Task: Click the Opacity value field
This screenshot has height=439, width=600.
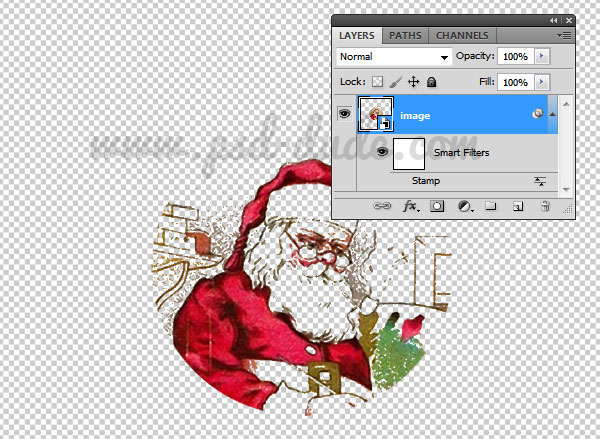Action: pos(515,57)
